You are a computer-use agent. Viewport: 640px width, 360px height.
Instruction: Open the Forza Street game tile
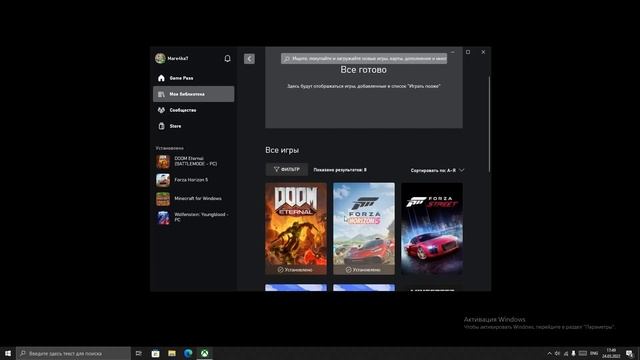pyautogui.click(x=432, y=229)
